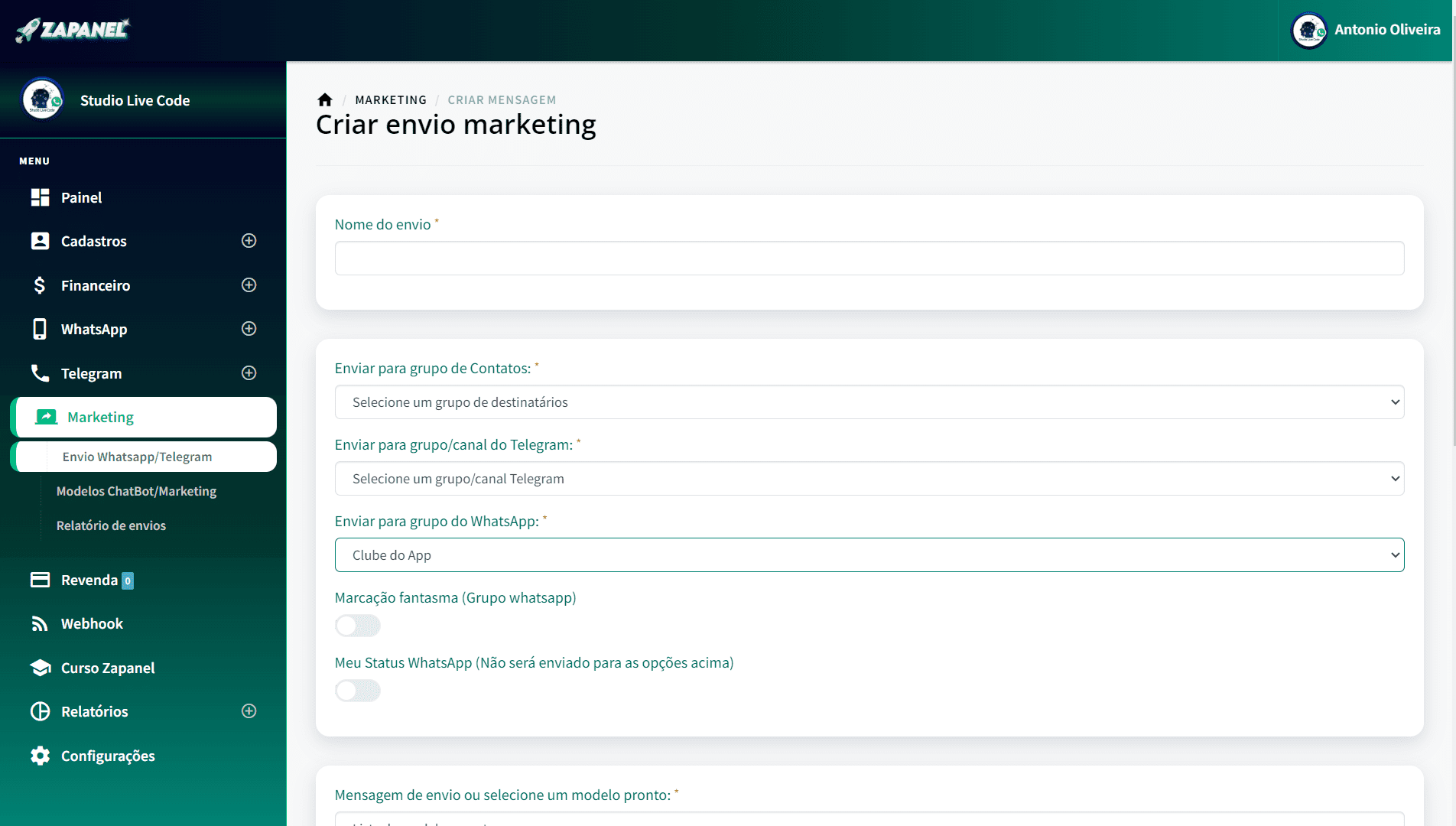Turn on Meu Status WhatsApp switch
Viewport: 1456px width, 826px height.
pyautogui.click(x=357, y=691)
